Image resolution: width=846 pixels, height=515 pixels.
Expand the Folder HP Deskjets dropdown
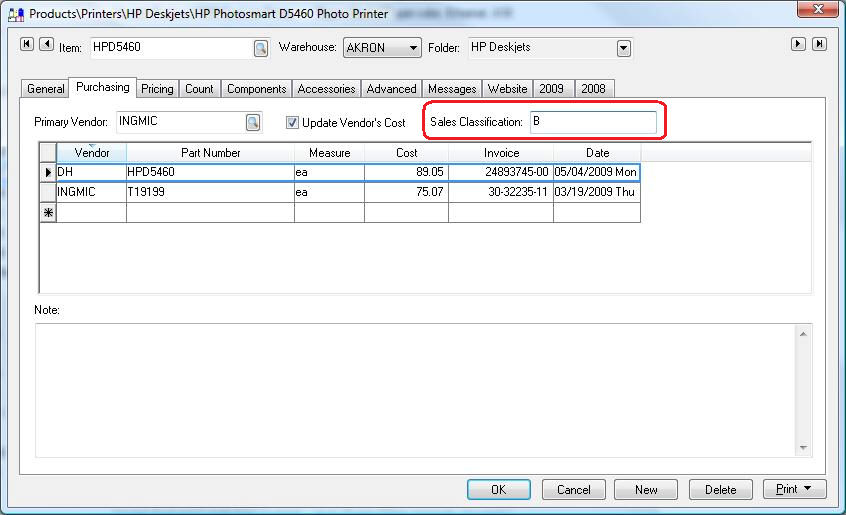[623, 49]
